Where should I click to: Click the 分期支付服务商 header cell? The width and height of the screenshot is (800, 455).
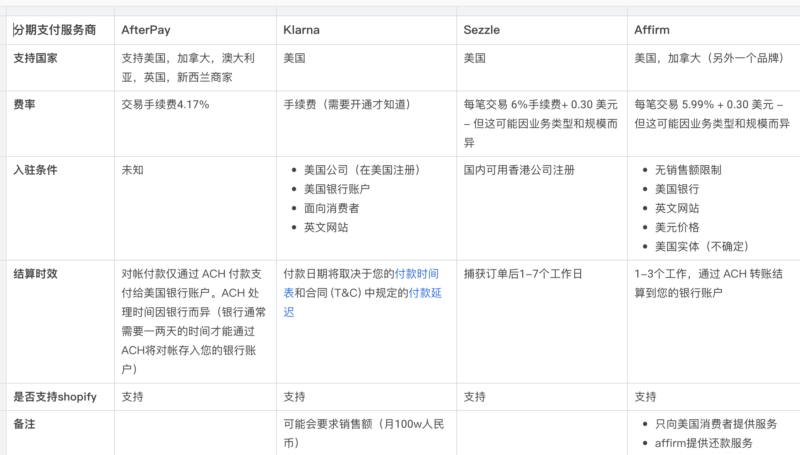coord(60,30)
